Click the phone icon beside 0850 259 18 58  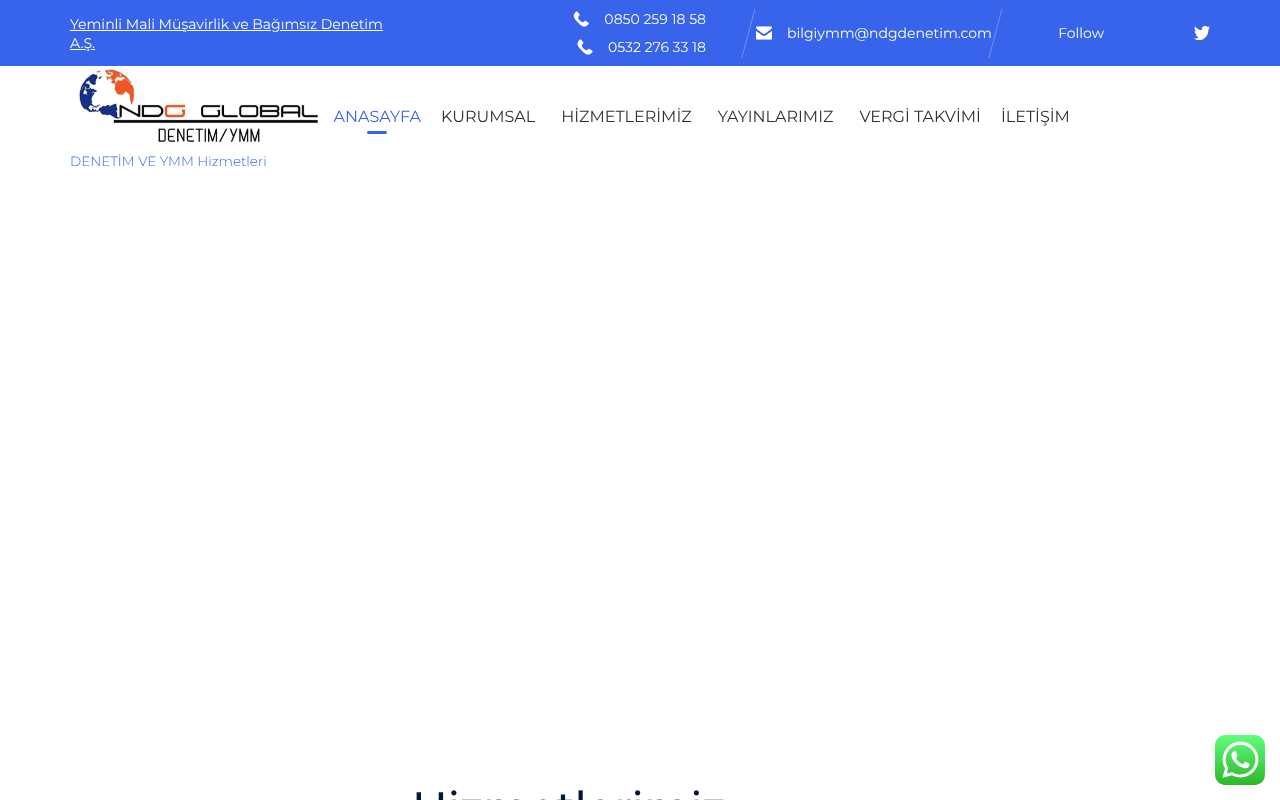(581, 19)
